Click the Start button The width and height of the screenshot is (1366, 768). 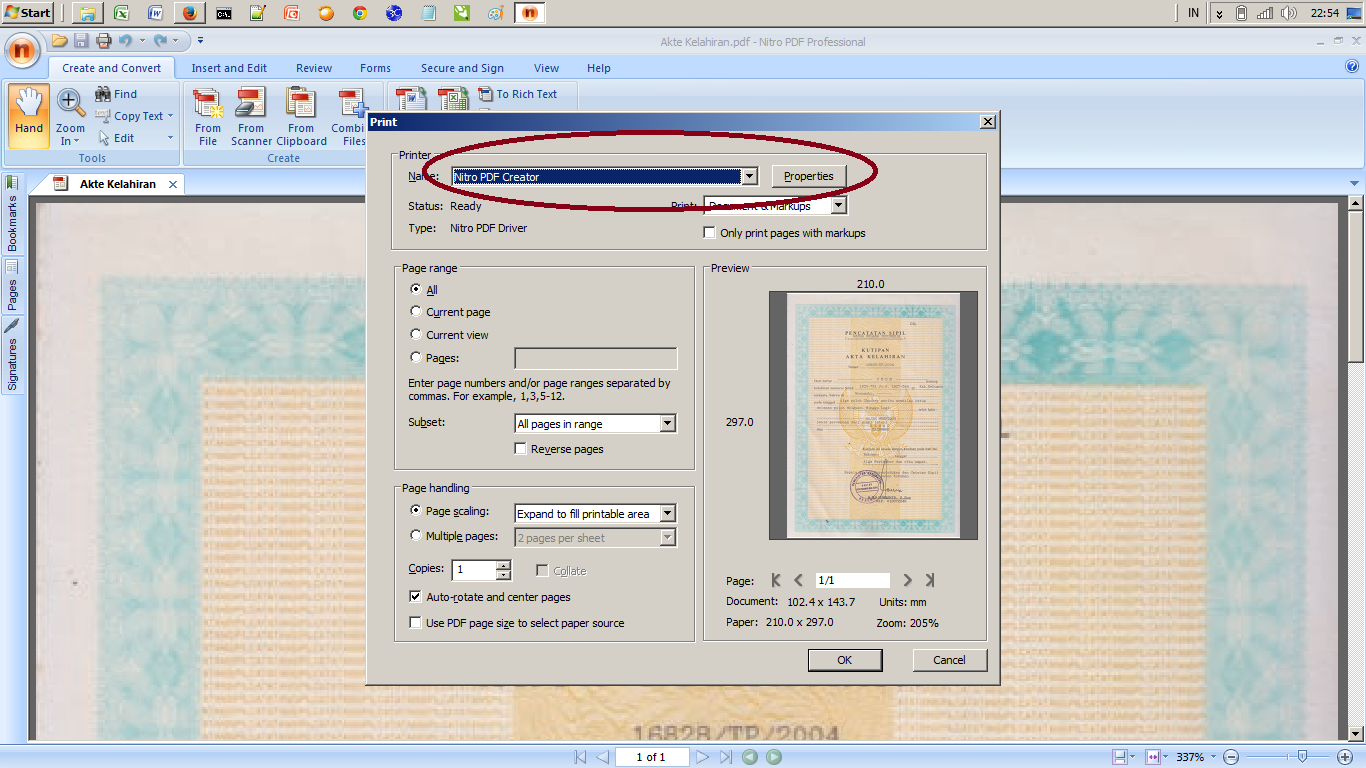pos(28,13)
